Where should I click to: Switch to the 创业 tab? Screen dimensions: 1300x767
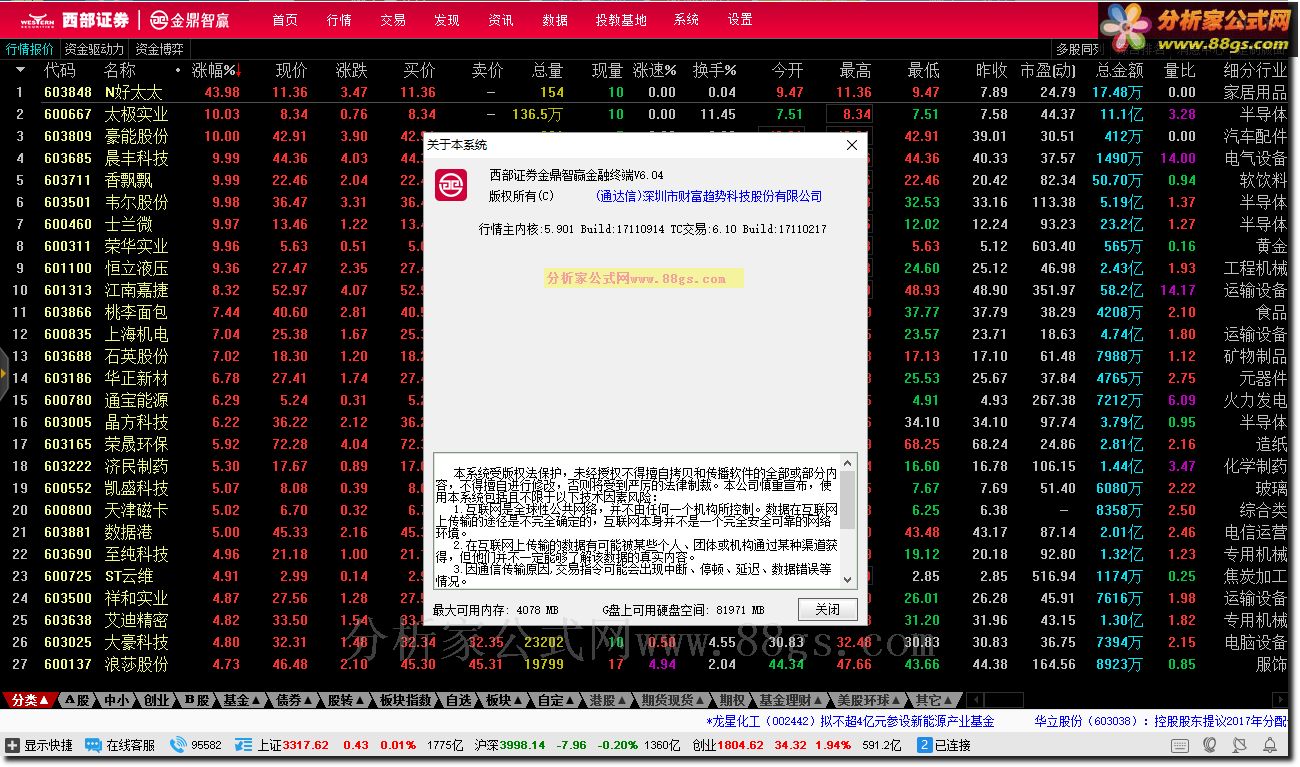156,700
